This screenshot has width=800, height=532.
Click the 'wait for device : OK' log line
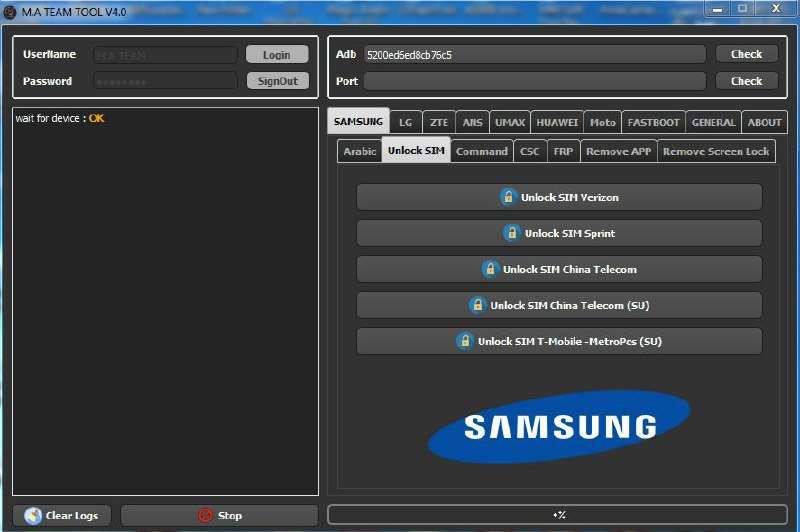(60, 118)
